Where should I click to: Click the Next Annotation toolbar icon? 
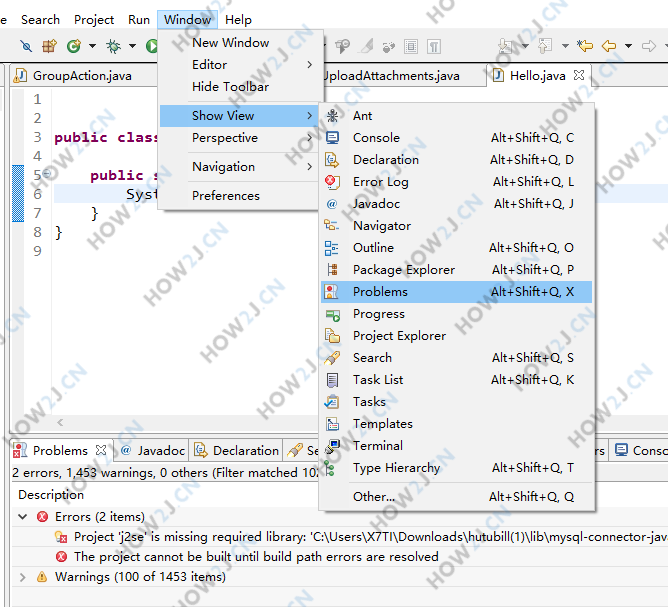[506, 46]
